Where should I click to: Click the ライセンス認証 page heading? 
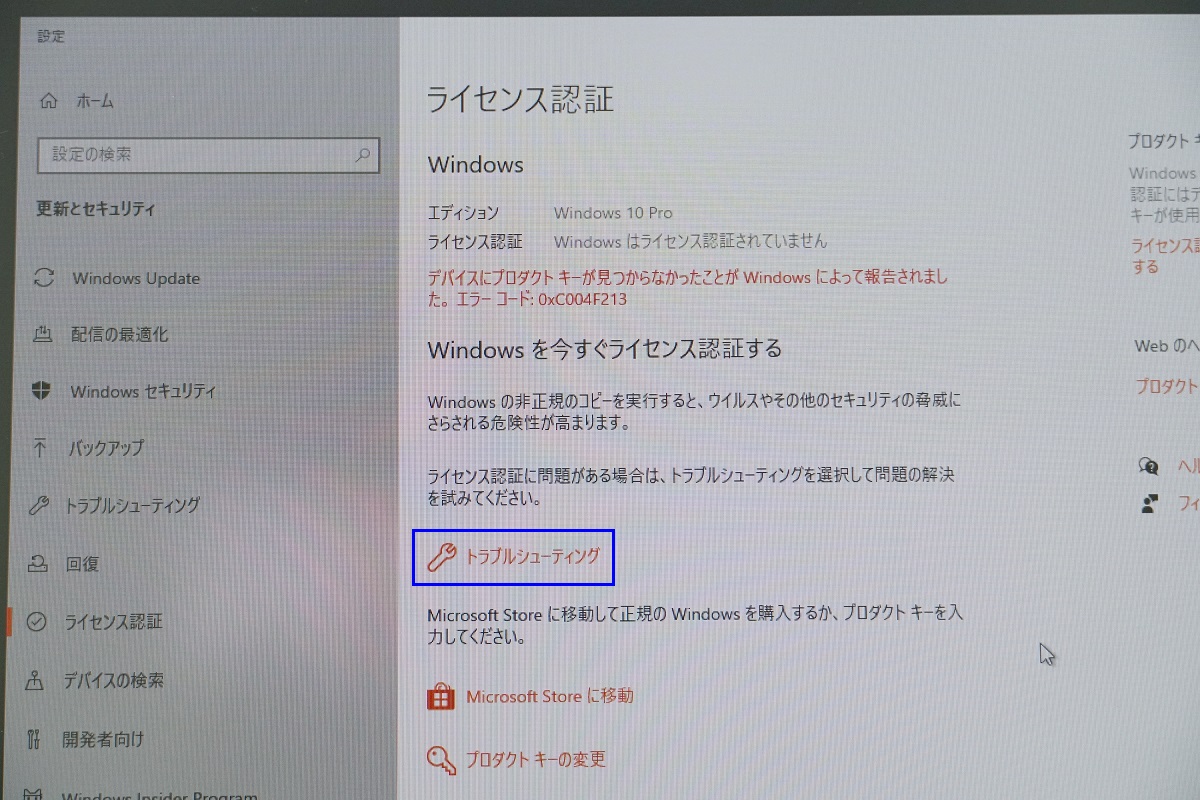point(520,100)
